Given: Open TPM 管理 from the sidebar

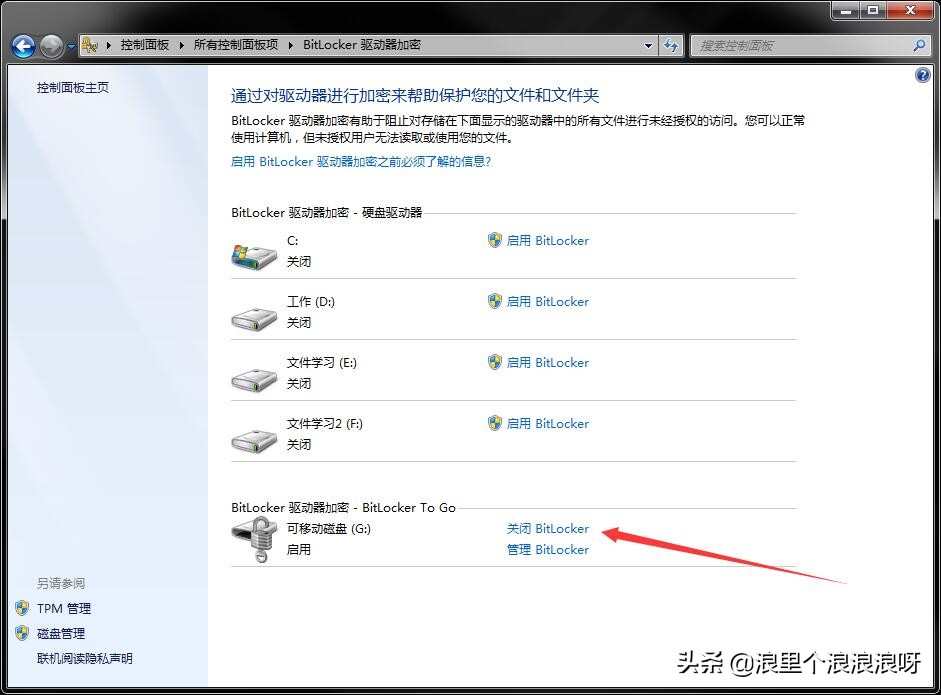Looking at the screenshot, I should click(x=64, y=608).
